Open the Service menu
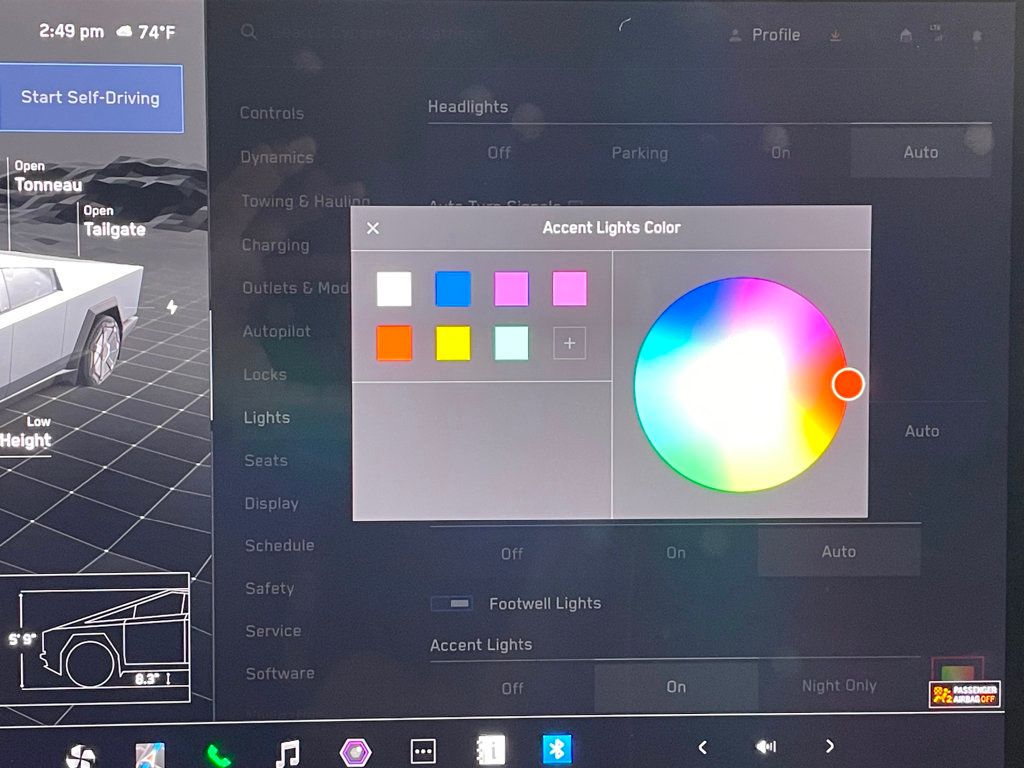1024x768 pixels. (274, 631)
